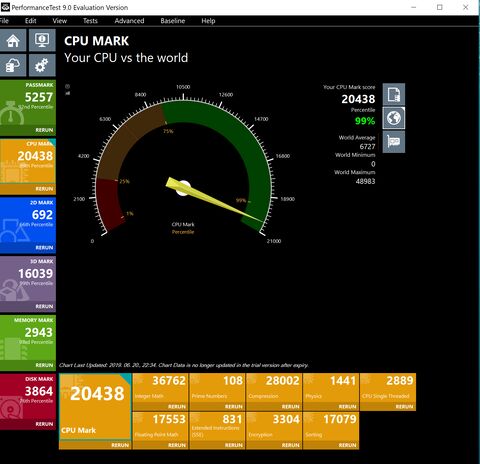Viewport: 480px width, 464px height.
Task: Select the PassMark 5257 score tile
Action: pos(28,103)
